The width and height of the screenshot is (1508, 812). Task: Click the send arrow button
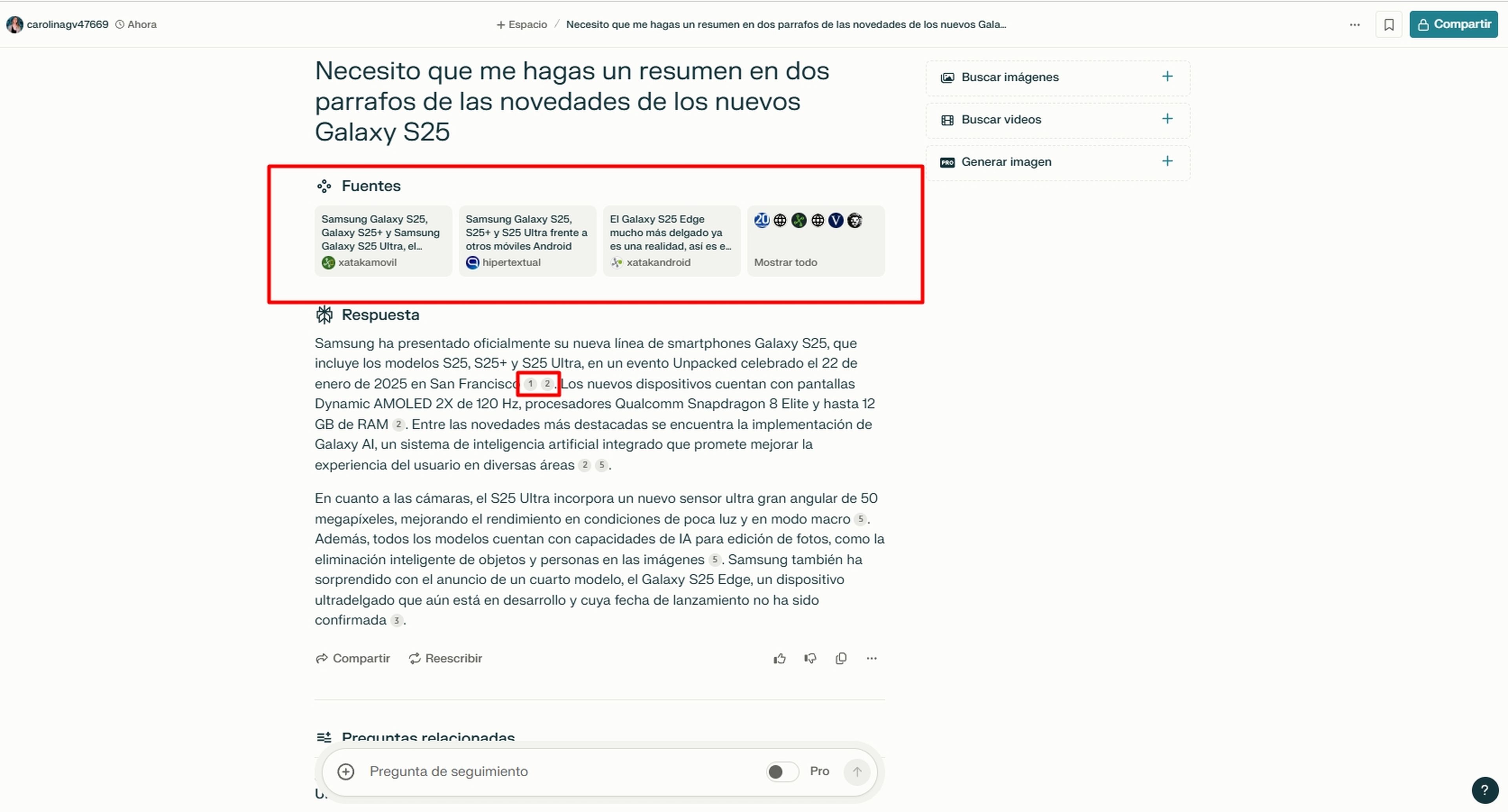(857, 772)
